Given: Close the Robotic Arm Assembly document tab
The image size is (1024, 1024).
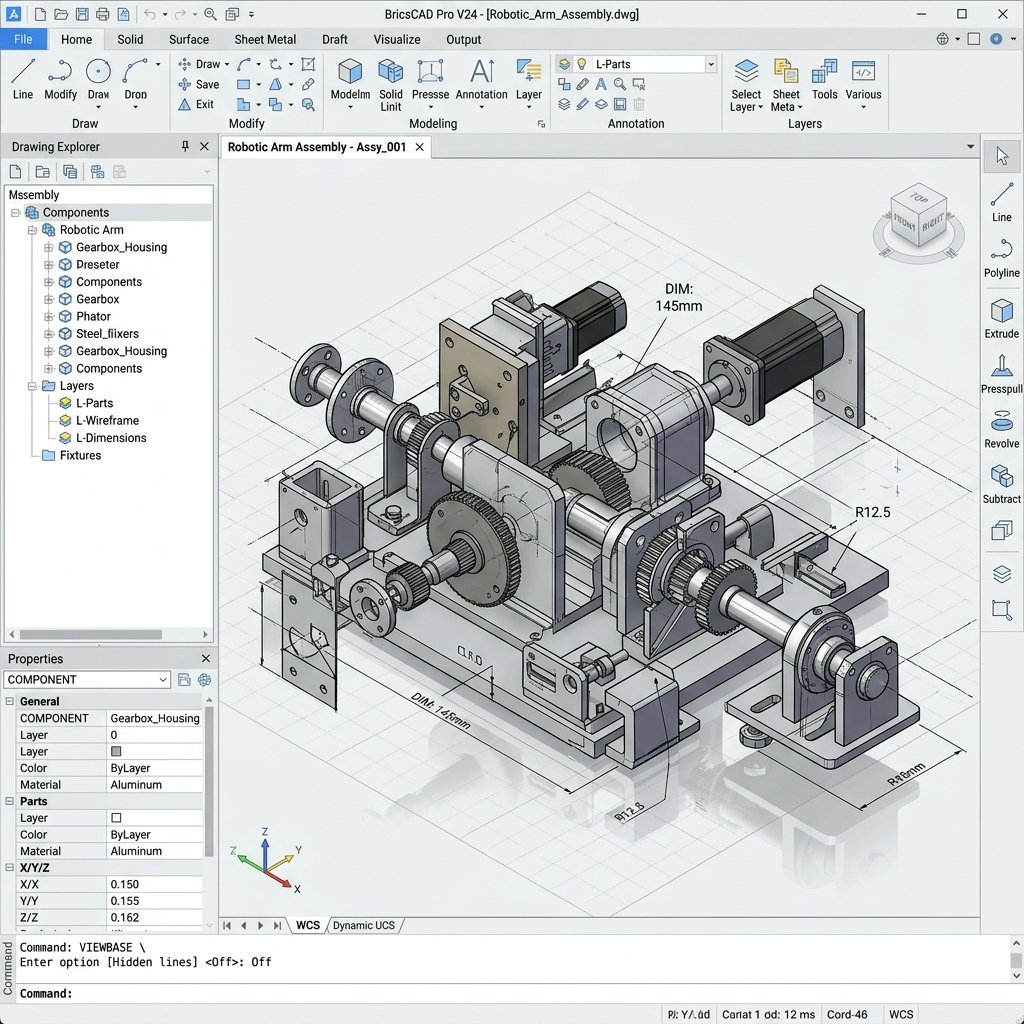Looking at the screenshot, I should 420,147.
